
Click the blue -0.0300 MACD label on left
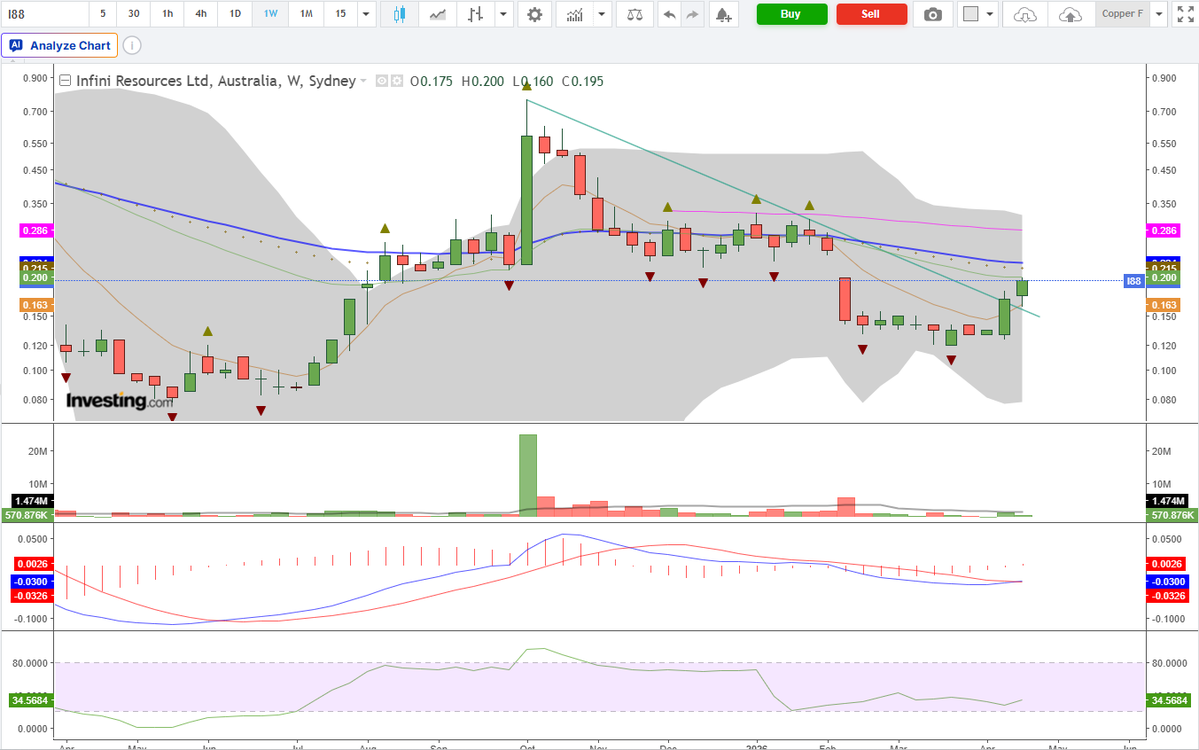31,582
